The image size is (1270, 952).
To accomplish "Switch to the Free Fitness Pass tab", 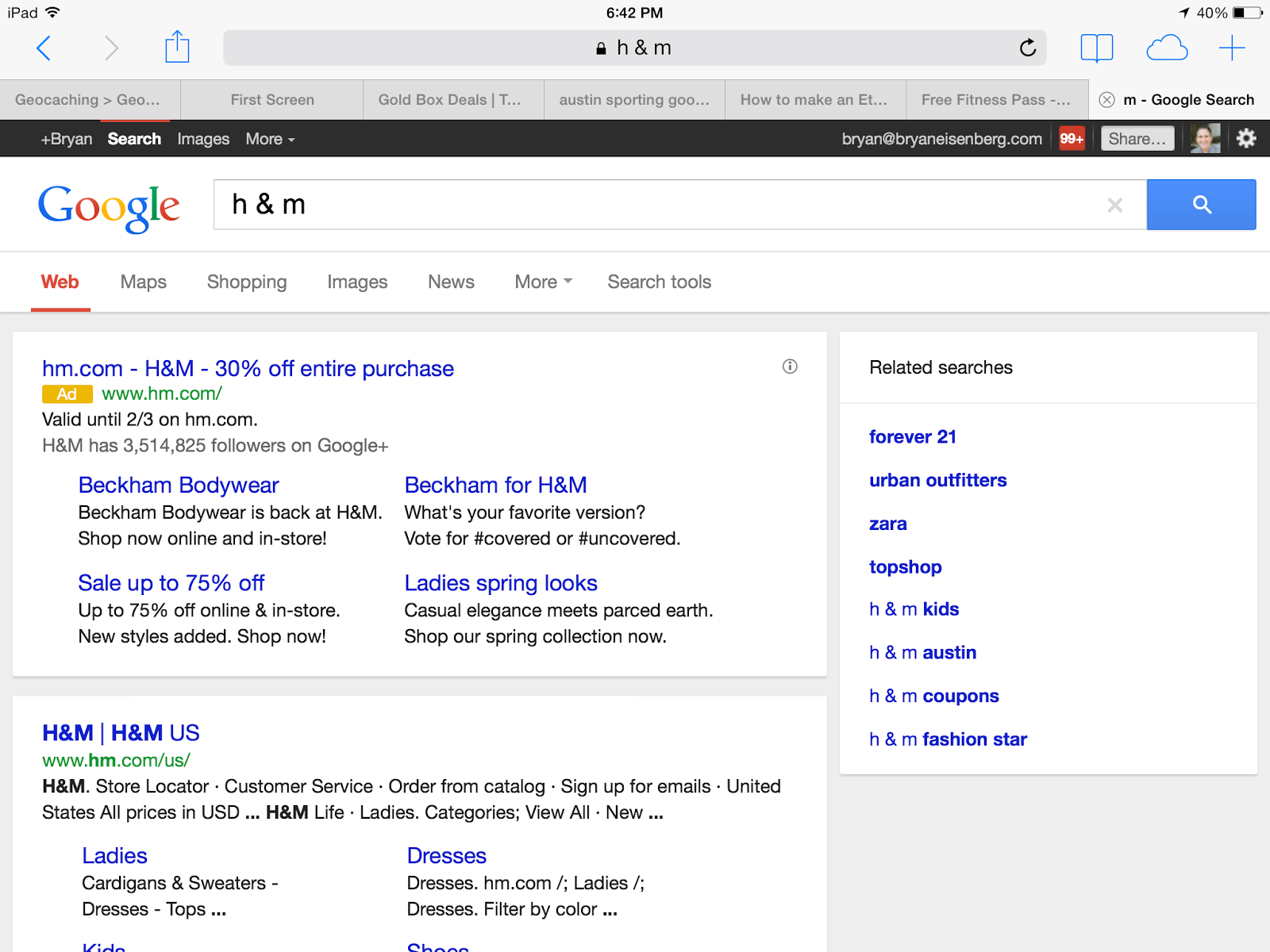I will tap(996, 100).
